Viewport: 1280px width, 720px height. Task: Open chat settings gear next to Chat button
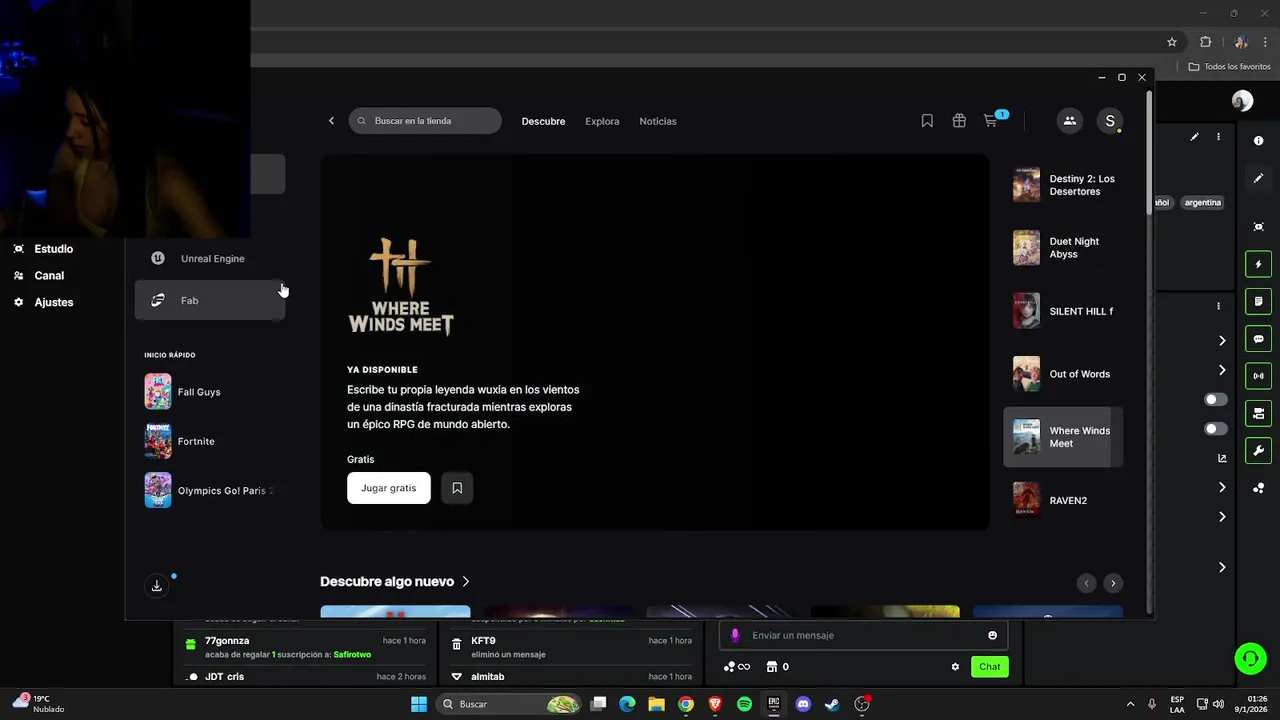955,667
